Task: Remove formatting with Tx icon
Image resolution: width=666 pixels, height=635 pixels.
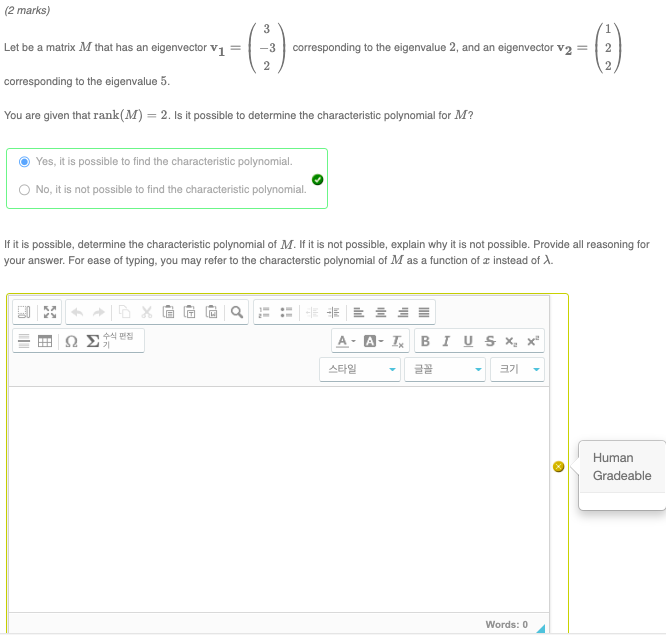Action: tap(398, 341)
